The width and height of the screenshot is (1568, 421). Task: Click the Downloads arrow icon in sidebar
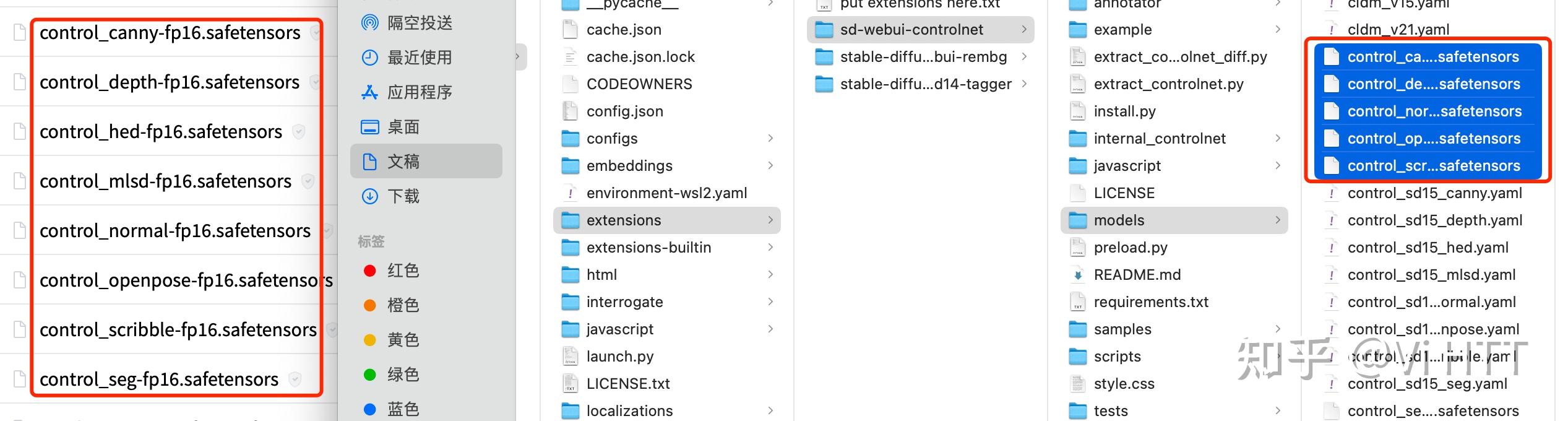coord(369,196)
